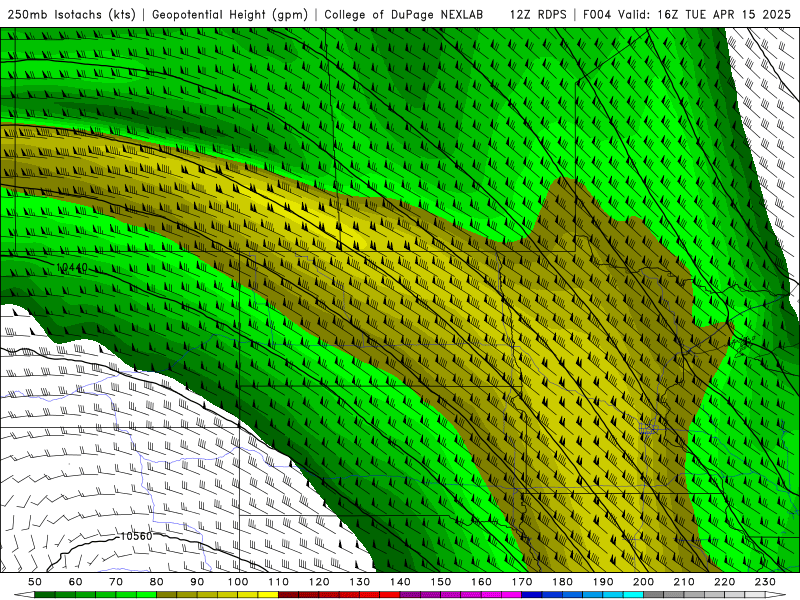Select the dark red swatch right of 110
Screen dimensions: 800x600
[288, 595]
